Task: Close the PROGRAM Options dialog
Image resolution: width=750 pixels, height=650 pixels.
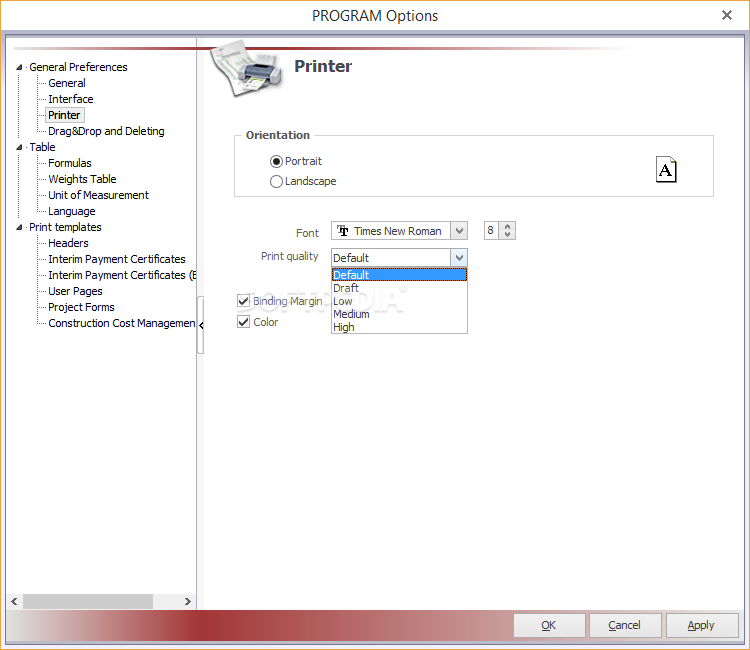Action: pyautogui.click(x=727, y=15)
